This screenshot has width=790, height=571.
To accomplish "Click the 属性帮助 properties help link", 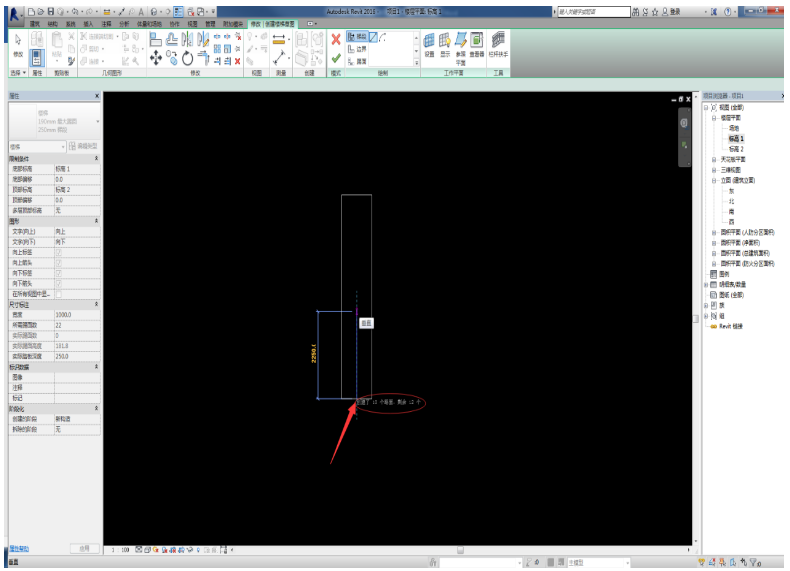I will [20, 548].
